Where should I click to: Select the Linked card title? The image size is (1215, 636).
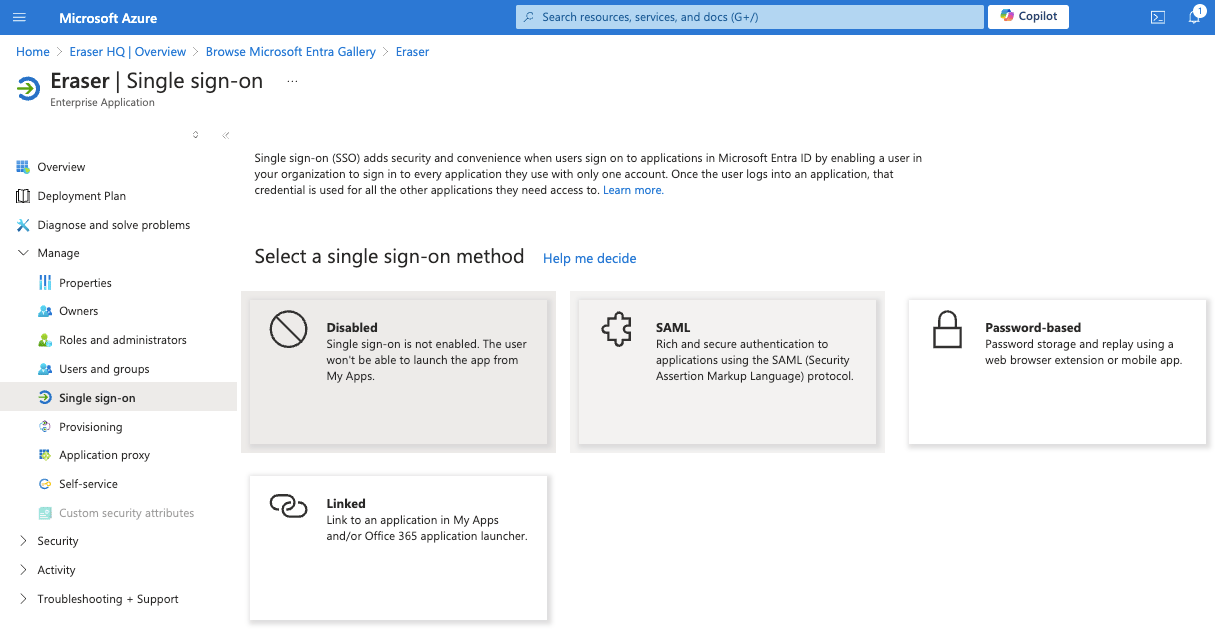(346, 503)
